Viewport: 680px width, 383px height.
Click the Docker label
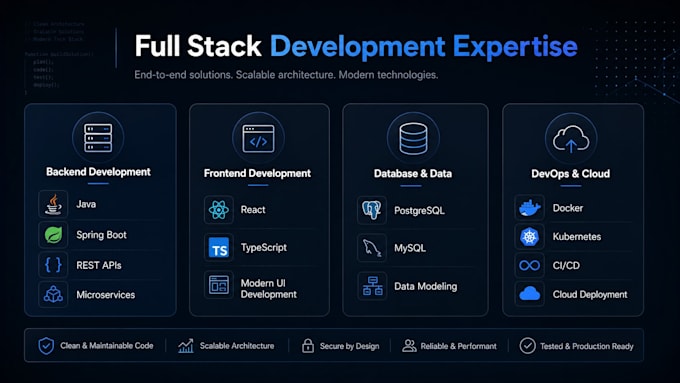pyautogui.click(x=568, y=208)
